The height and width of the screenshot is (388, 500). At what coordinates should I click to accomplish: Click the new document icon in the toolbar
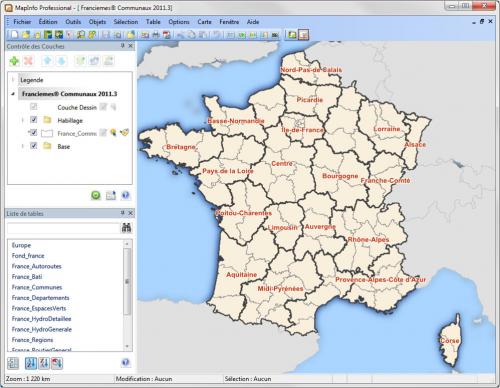pos(15,35)
